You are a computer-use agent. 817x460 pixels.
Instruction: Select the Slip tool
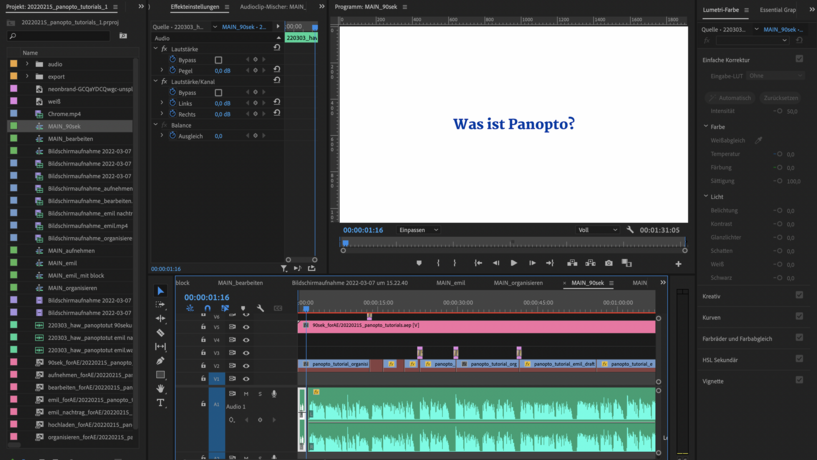[x=160, y=346]
